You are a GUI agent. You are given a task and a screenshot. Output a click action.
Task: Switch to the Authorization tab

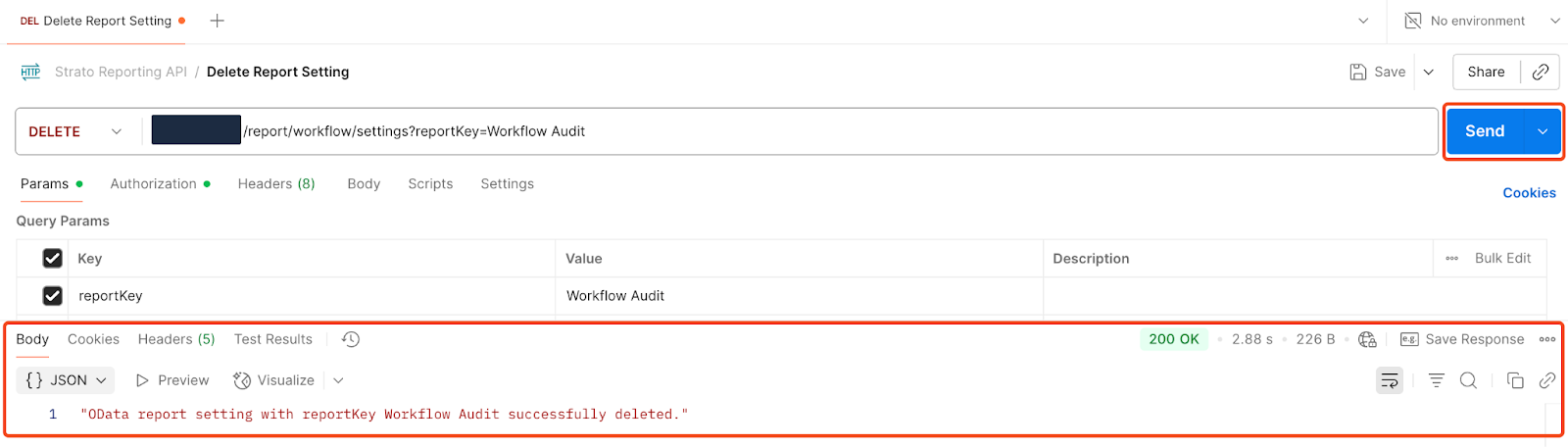154,183
